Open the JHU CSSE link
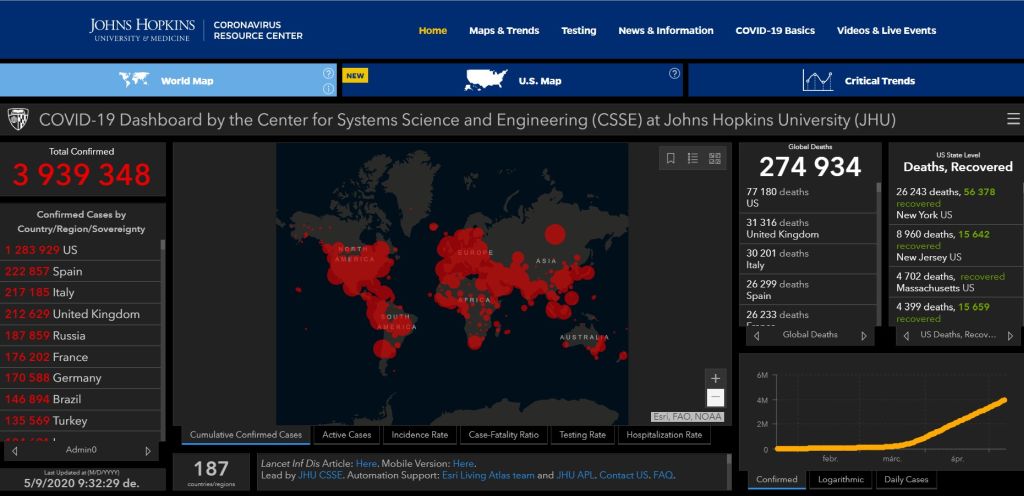This screenshot has height=496, width=1024. 319,475
